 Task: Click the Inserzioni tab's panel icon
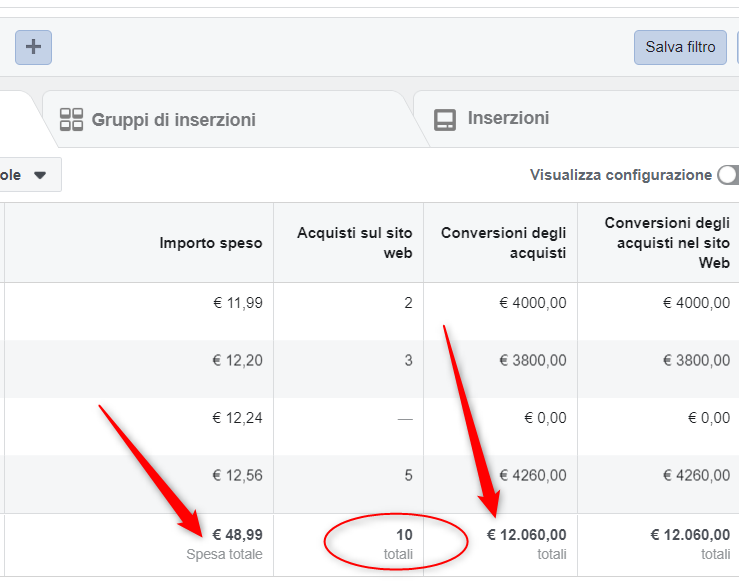(x=444, y=119)
